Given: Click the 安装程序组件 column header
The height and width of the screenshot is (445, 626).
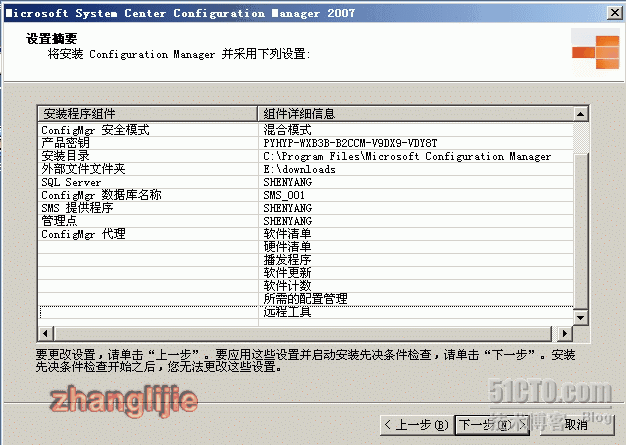Looking at the screenshot, I should pos(147,114).
